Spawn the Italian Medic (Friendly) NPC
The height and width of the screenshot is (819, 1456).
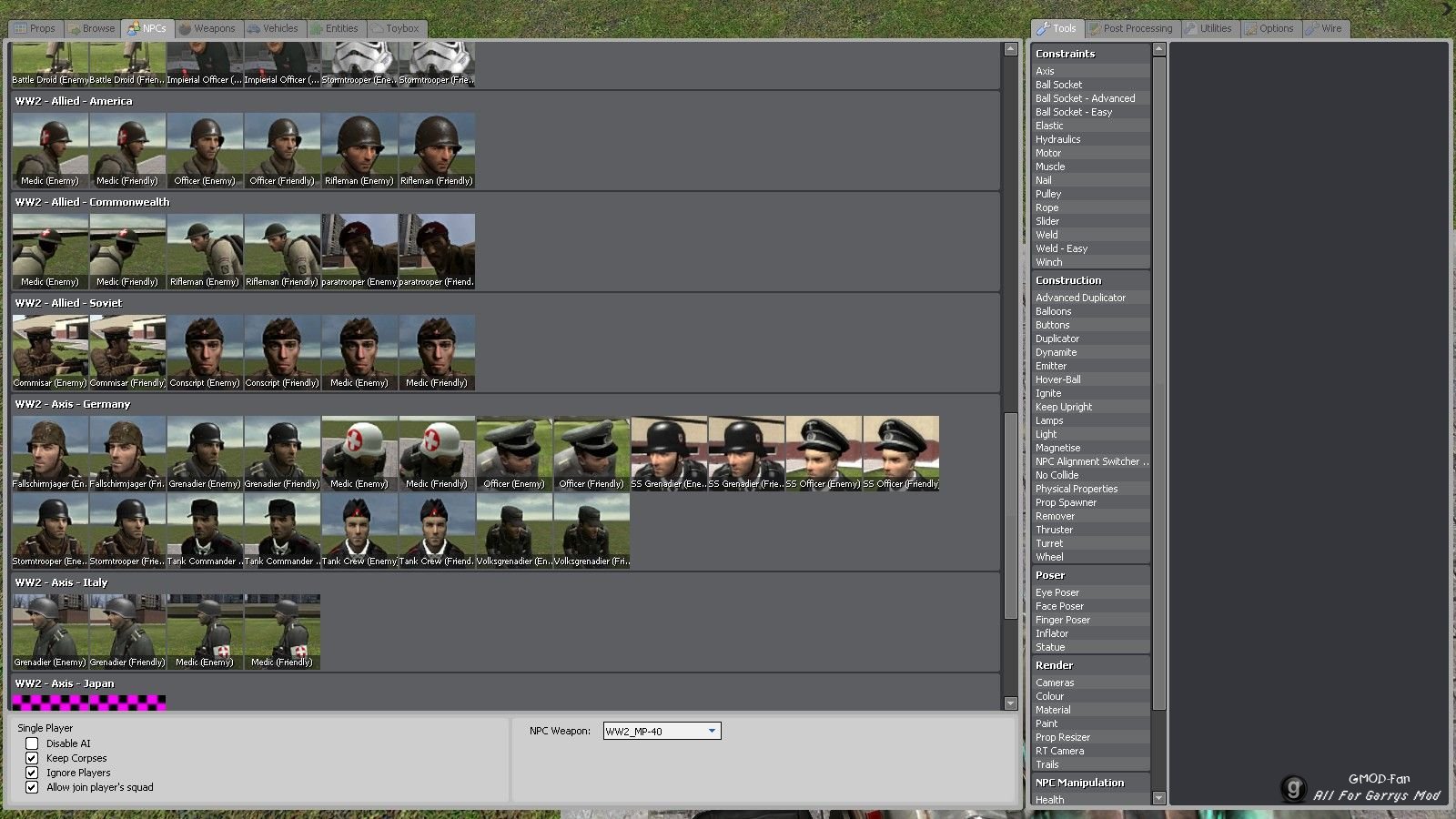(282, 632)
